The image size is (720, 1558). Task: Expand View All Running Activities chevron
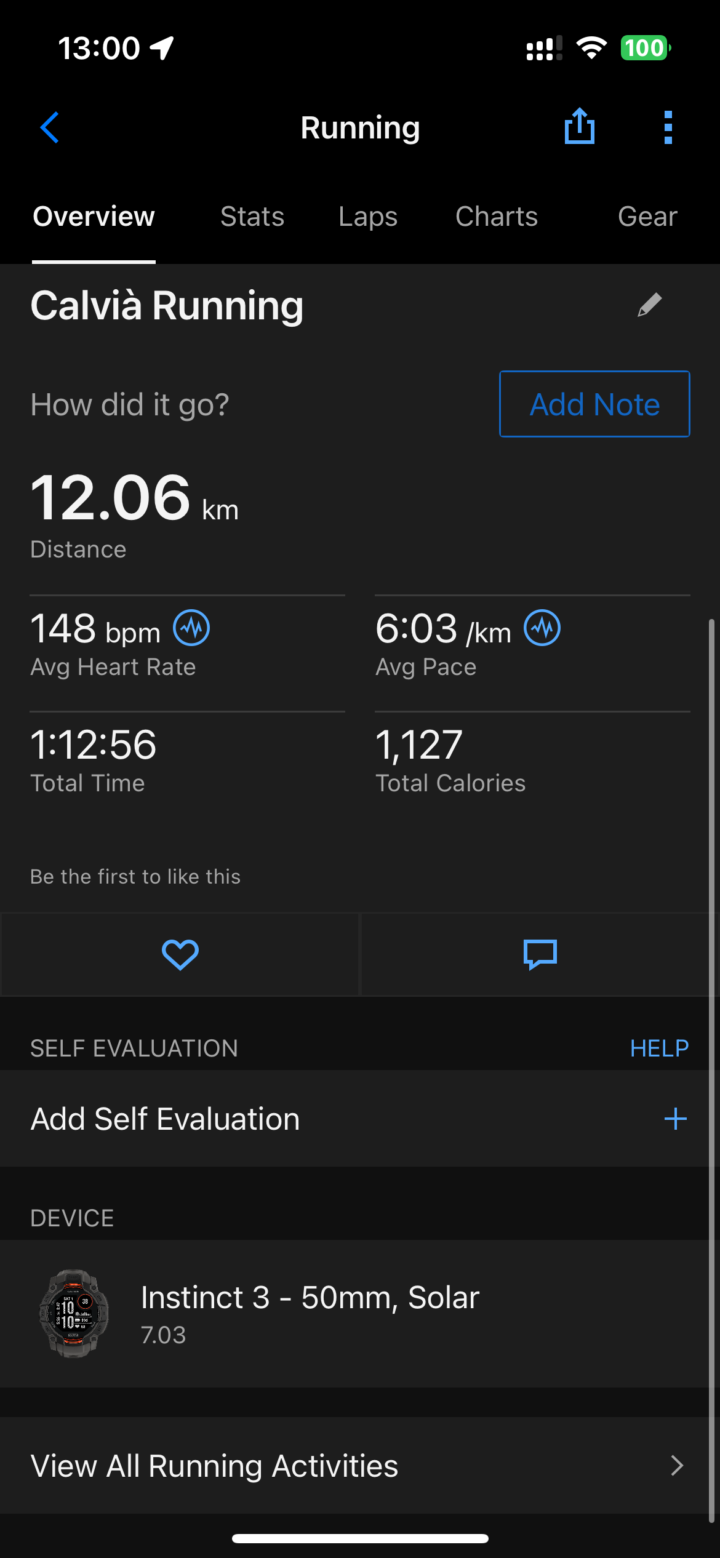coord(677,1466)
